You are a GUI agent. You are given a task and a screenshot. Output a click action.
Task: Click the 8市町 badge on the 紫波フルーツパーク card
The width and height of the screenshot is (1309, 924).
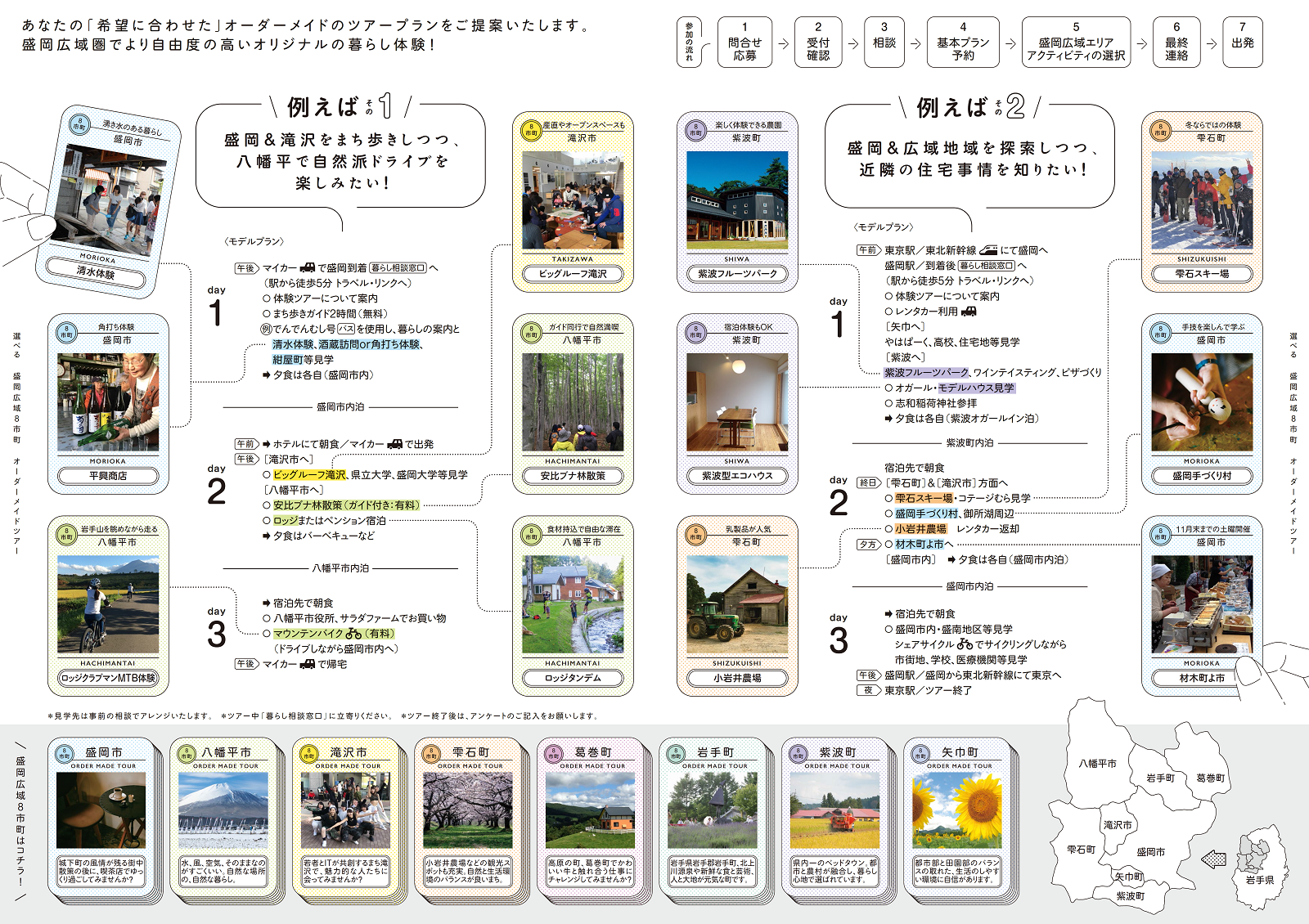[x=695, y=130]
